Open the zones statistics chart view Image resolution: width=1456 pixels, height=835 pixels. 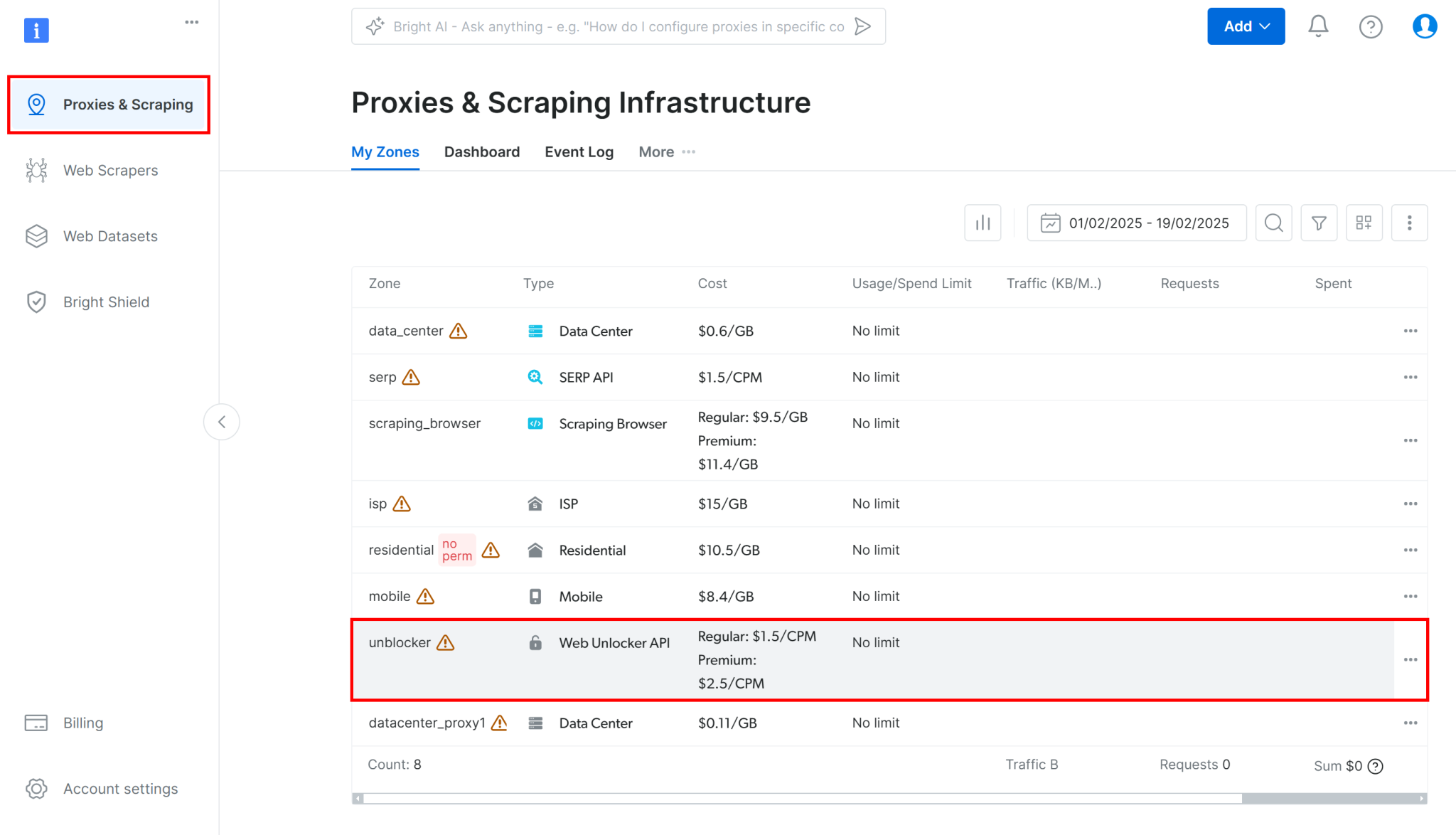click(x=983, y=223)
